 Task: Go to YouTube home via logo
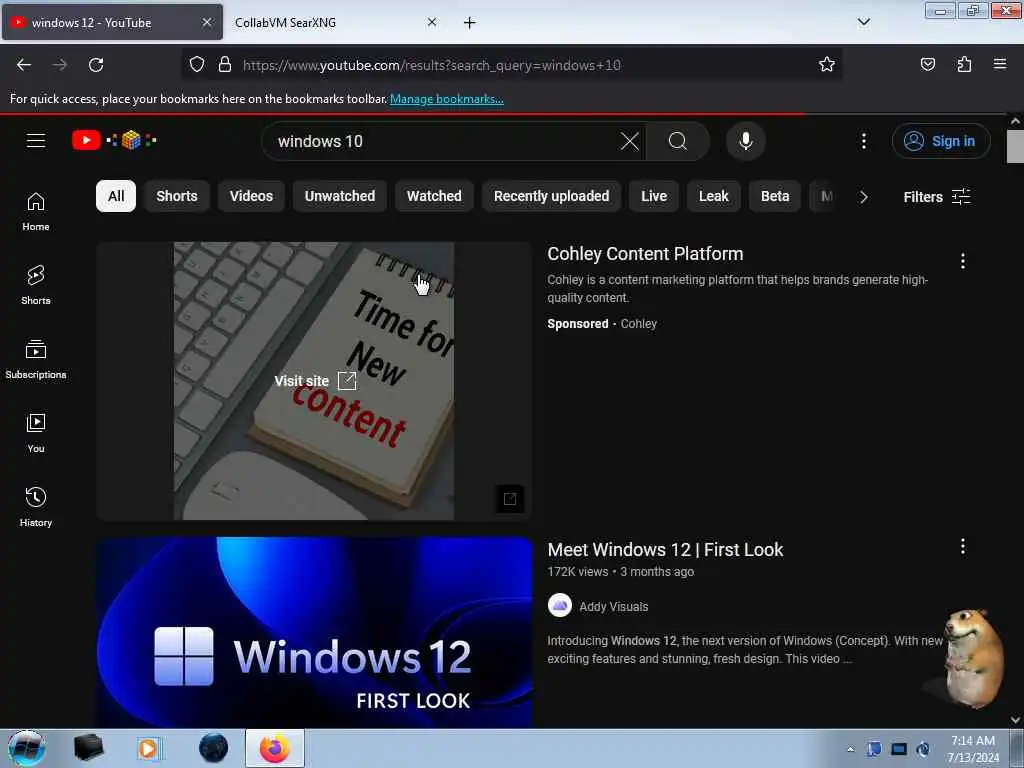click(114, 140)
